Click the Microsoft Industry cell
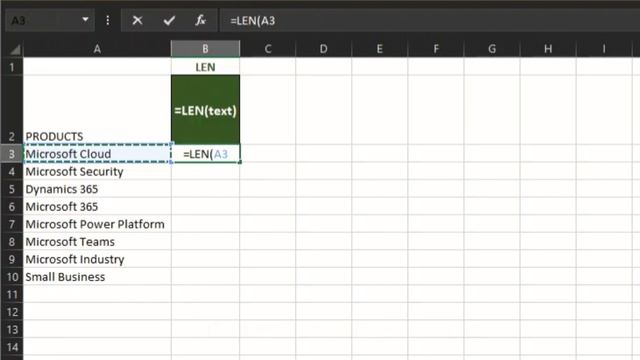The height and width of the screenshot is (360, 640). (x=97, y=259)
